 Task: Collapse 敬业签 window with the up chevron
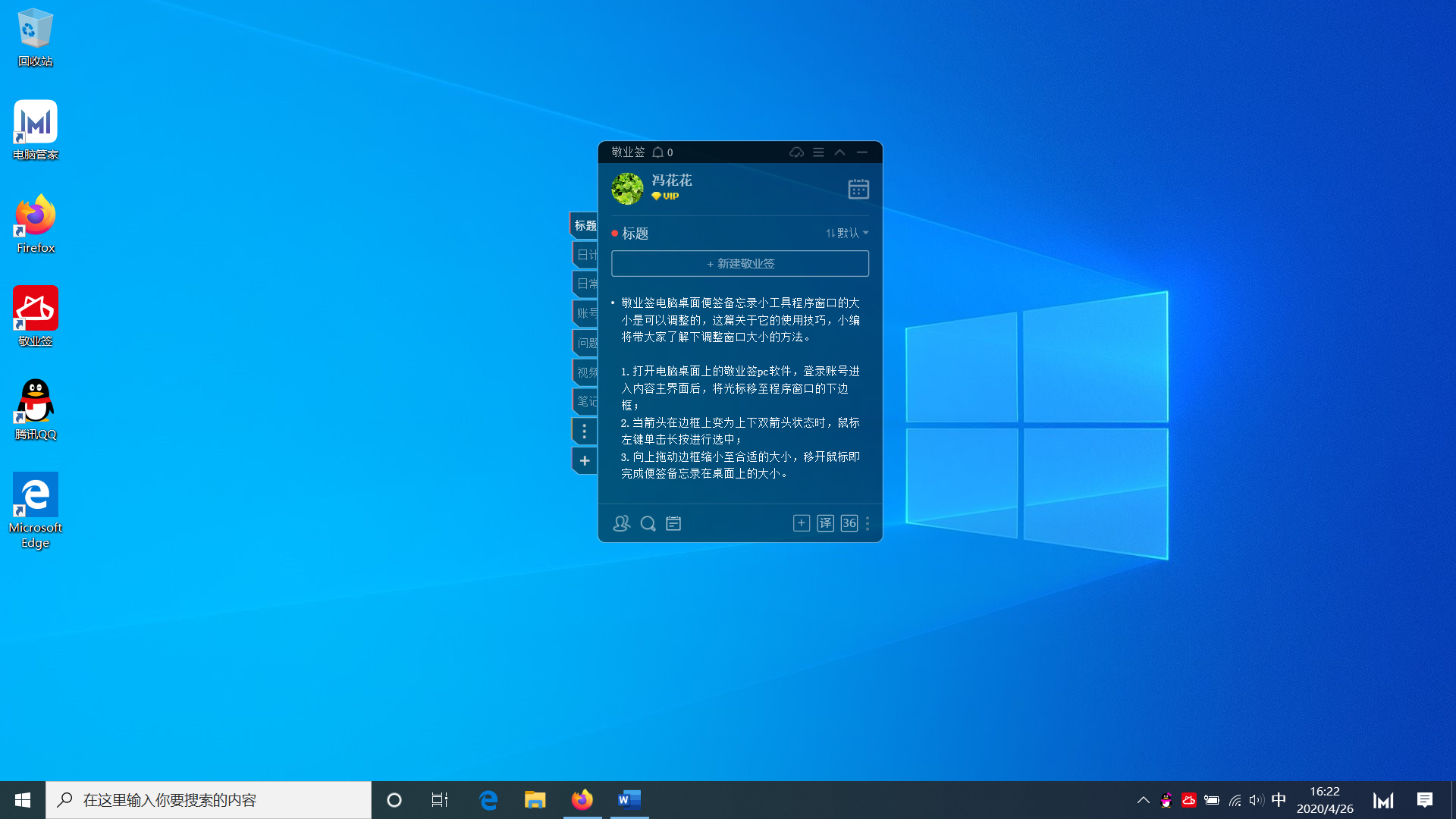[x=839, y=152]
